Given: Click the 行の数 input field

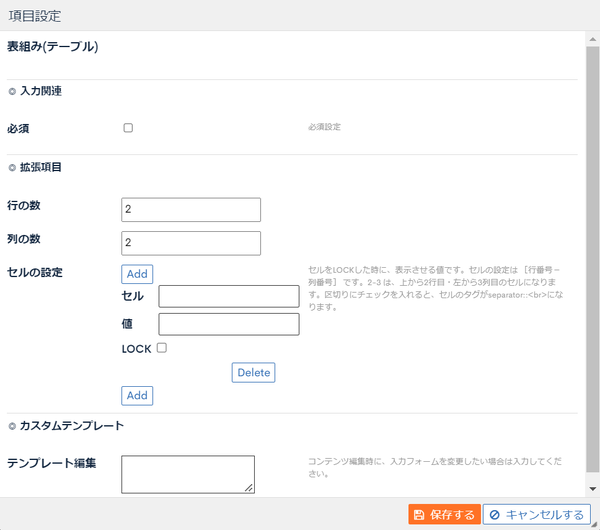Looking at the screenshot, I should [191, 210].
